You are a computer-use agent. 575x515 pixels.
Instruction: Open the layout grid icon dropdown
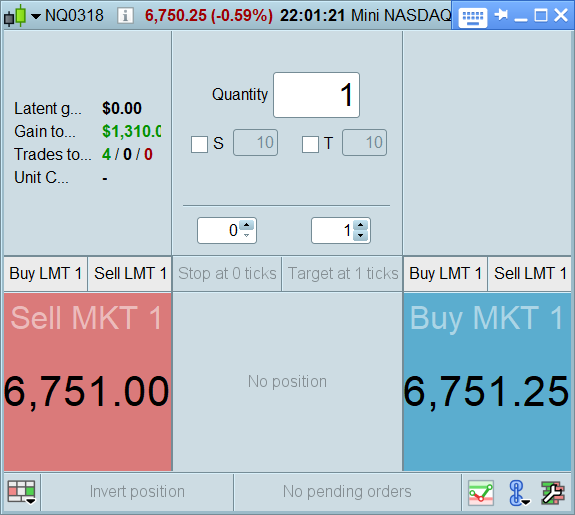click(x=22, y=492)
